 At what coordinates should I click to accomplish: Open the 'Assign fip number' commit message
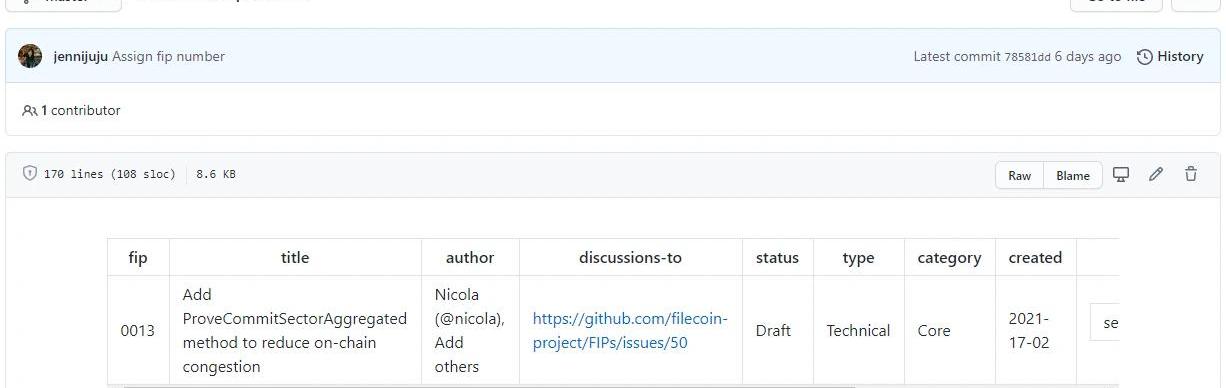[x=168, y=56]
